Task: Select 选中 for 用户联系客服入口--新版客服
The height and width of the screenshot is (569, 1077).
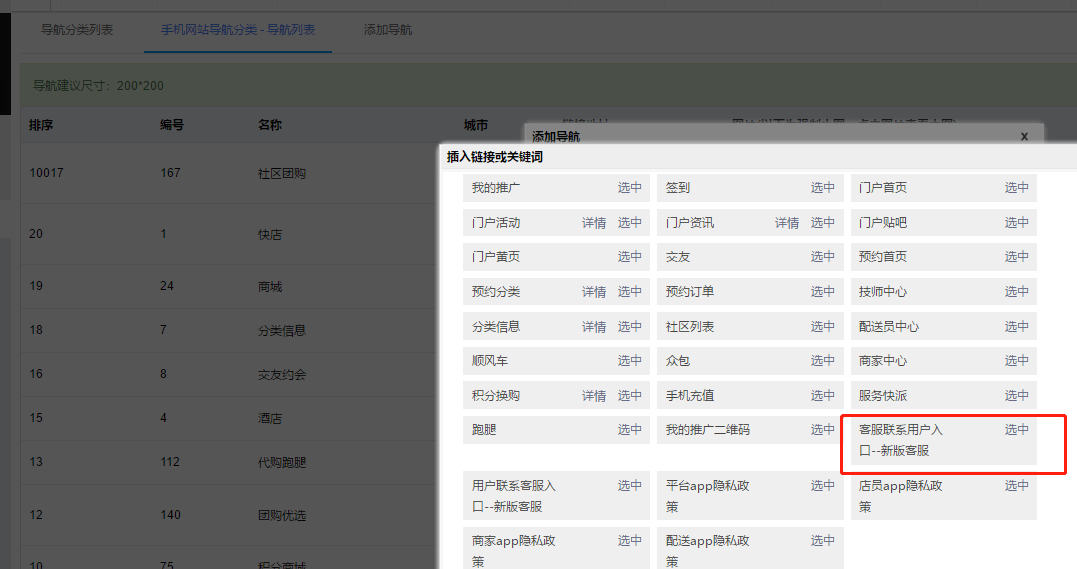Action: (x=629, y=485)
